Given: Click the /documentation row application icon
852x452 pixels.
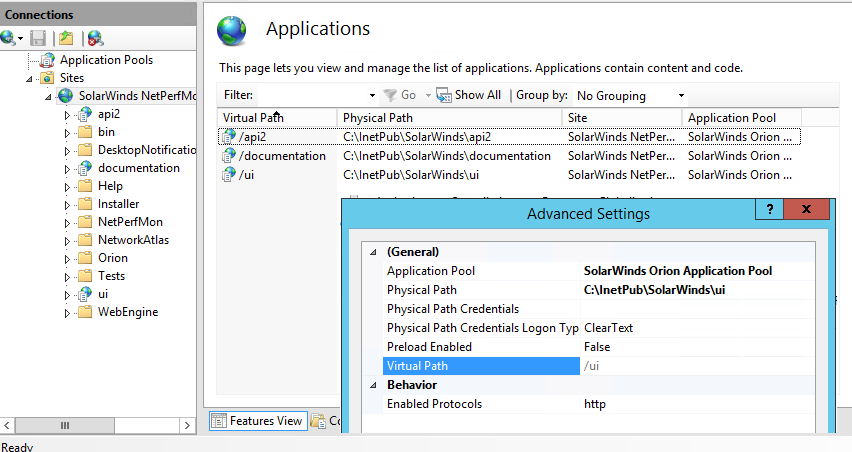Looking at the screenshot, I should point(229,155).
